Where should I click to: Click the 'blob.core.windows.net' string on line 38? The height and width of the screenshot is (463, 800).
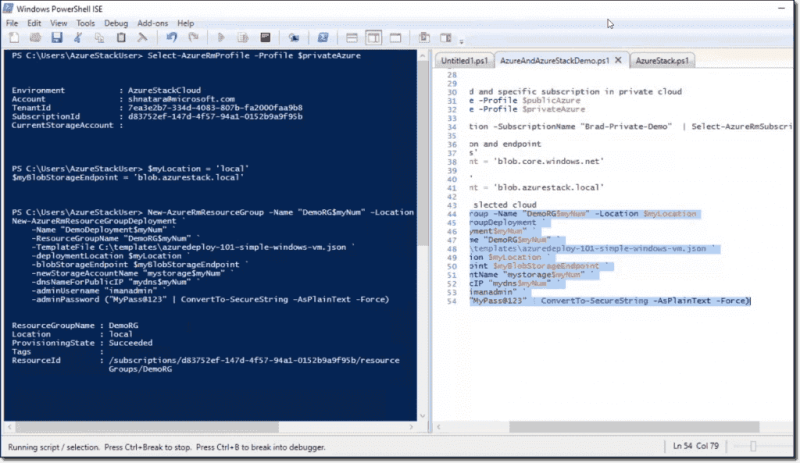tap(548, 161)
